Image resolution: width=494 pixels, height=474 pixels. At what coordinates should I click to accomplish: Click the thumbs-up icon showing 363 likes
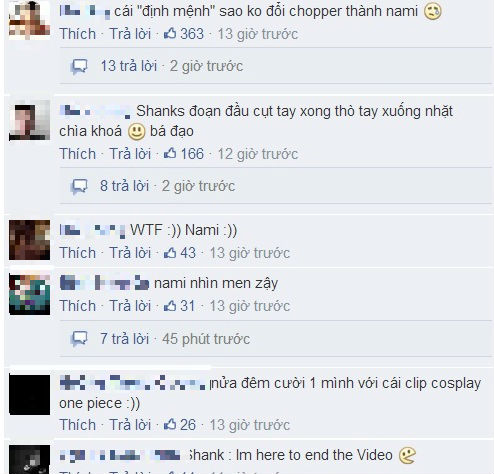click(x=170, y=33)
